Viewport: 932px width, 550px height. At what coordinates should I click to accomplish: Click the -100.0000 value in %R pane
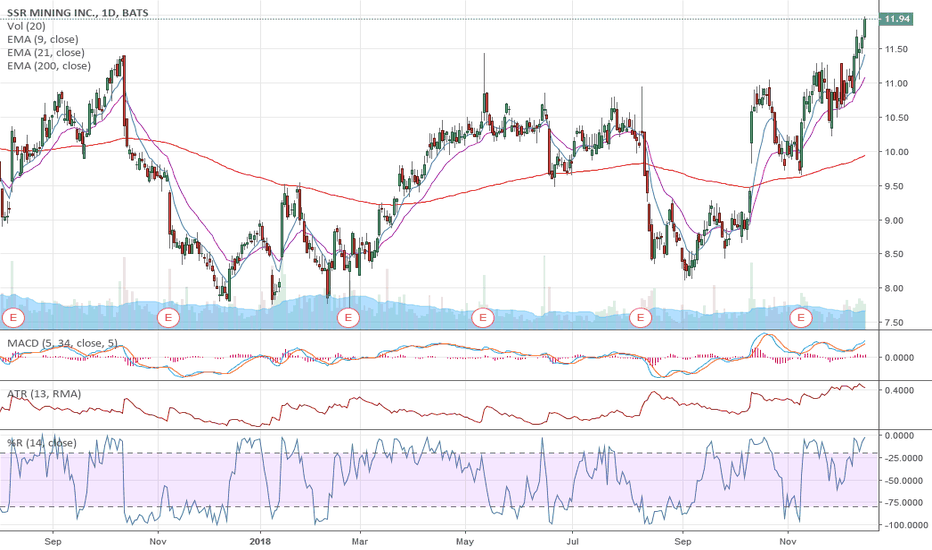(906, 526)
